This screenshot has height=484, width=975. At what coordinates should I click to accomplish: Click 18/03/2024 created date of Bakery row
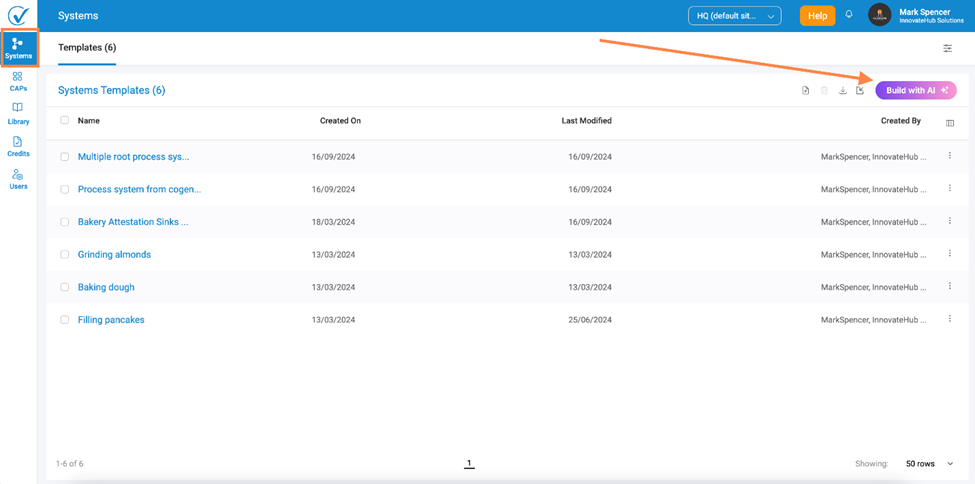[333, 222]
